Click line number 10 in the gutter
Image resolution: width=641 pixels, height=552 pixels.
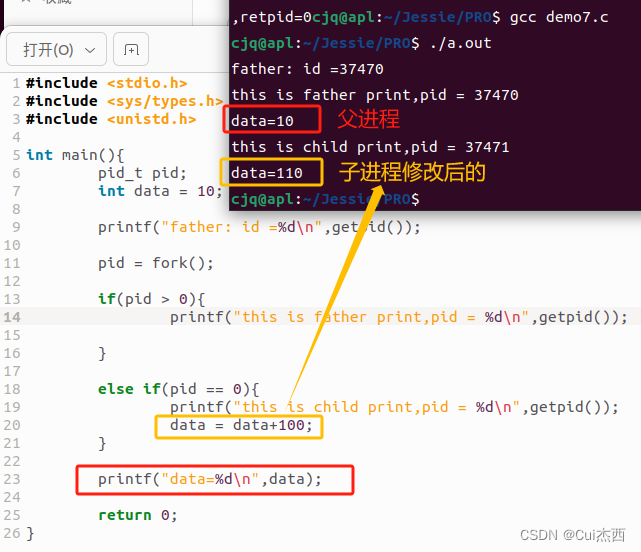(12, 245)
